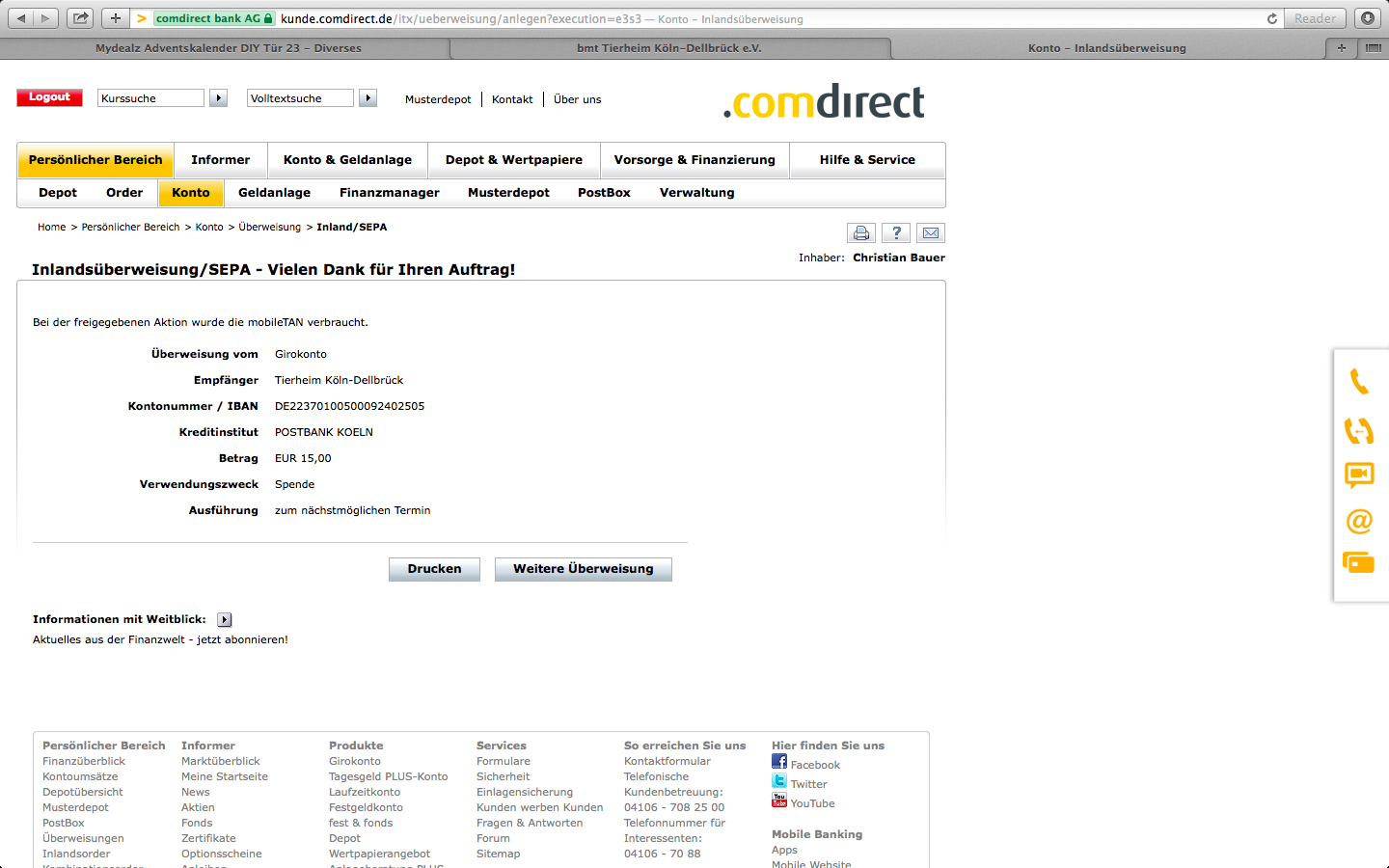Click Kontakt link in header
This screenshot has width=1389, height=868.
pos(512,99)
